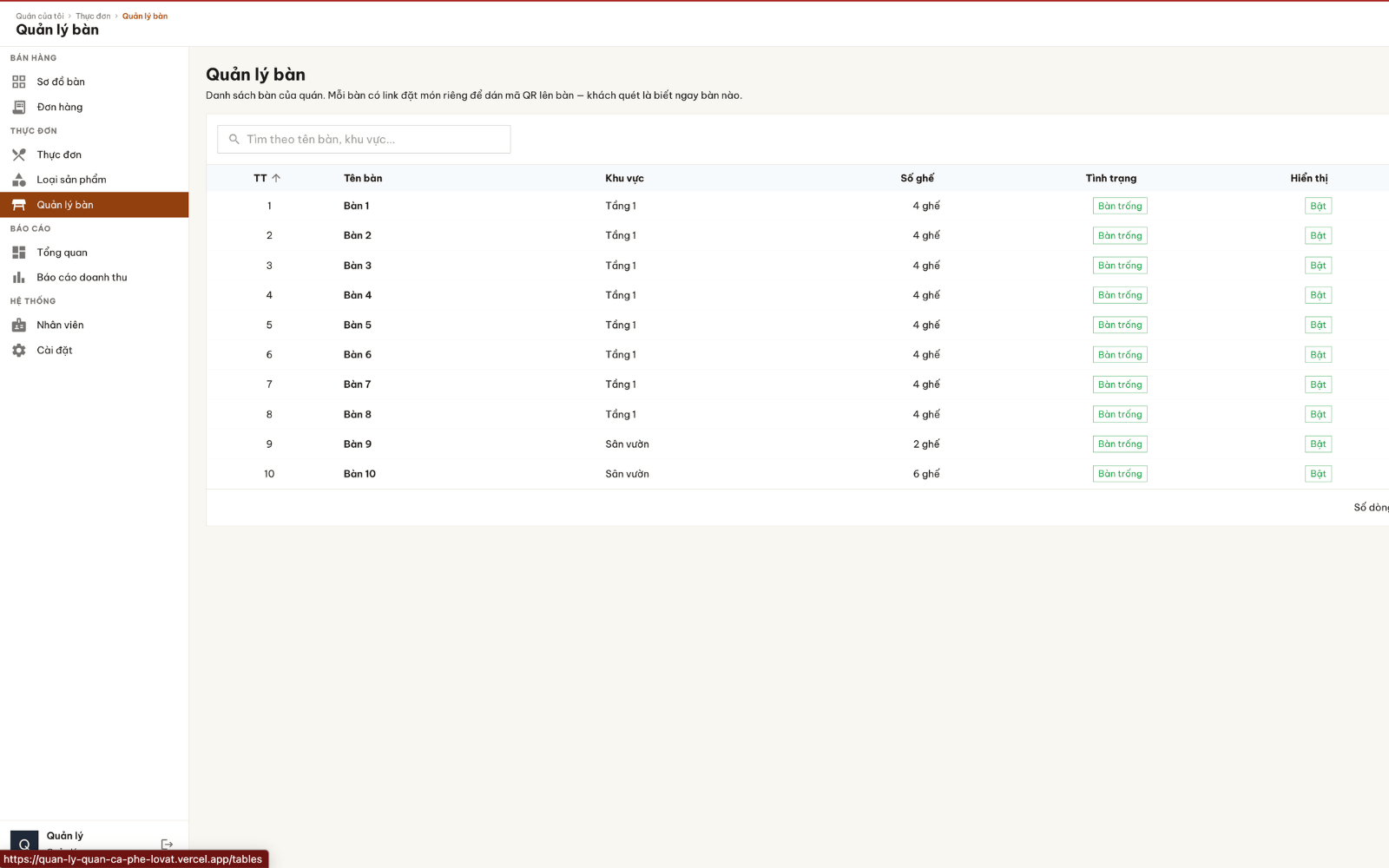1389x868 pixels.
Task: Sort by the Tên bàn column header
Action: point(363,178)
